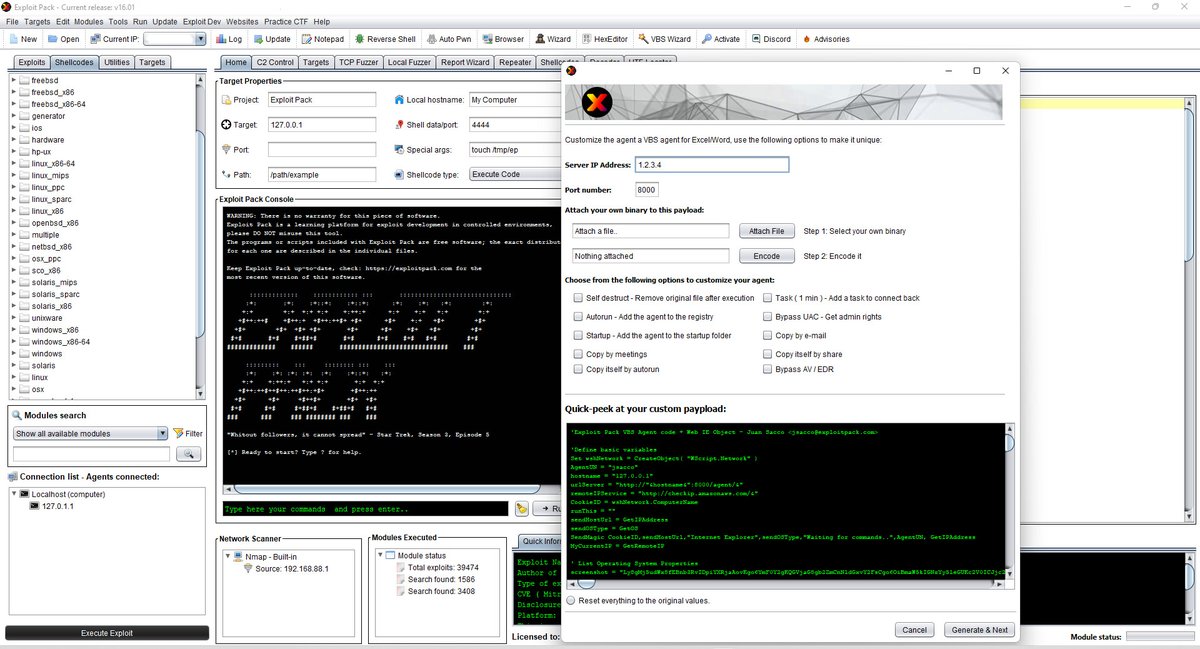Click the Encode button for the payload
This screenshot has height=649, width=1200.
(766, 255)
